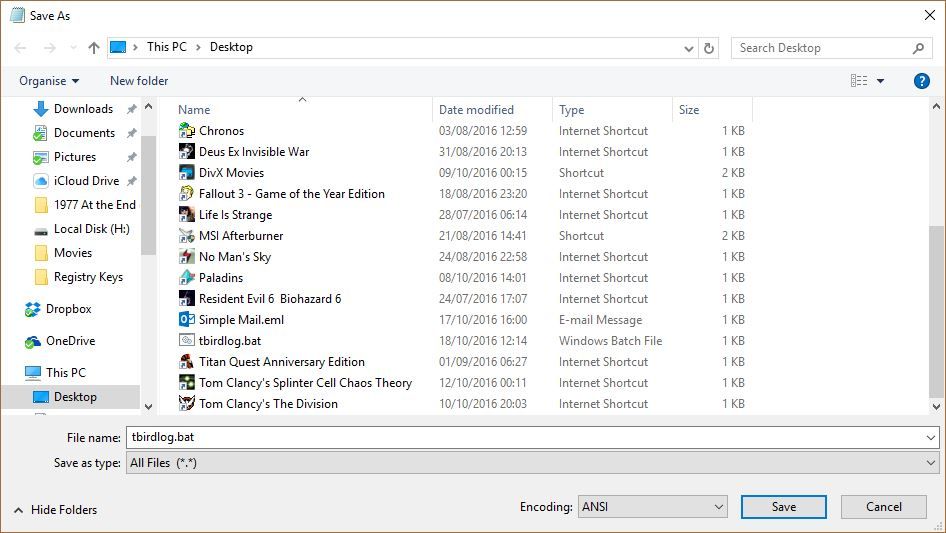Click the back navigation arrow
Screen dimensions: 946x533
click(21, 47)
